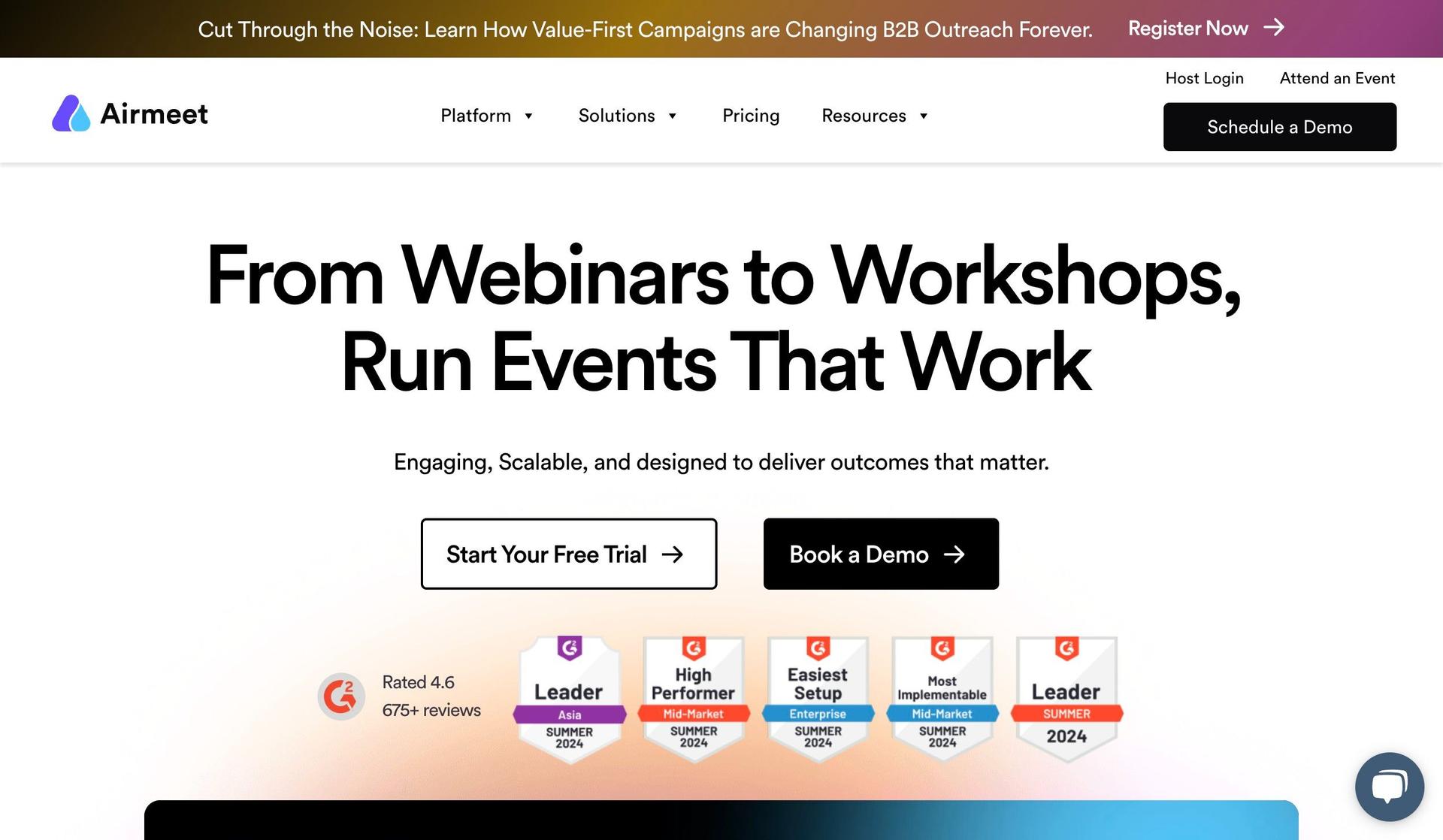The width and height of the screenshot is (1443, 840).
Task: Click the Attend an Event link
Action: point(1337,78)
